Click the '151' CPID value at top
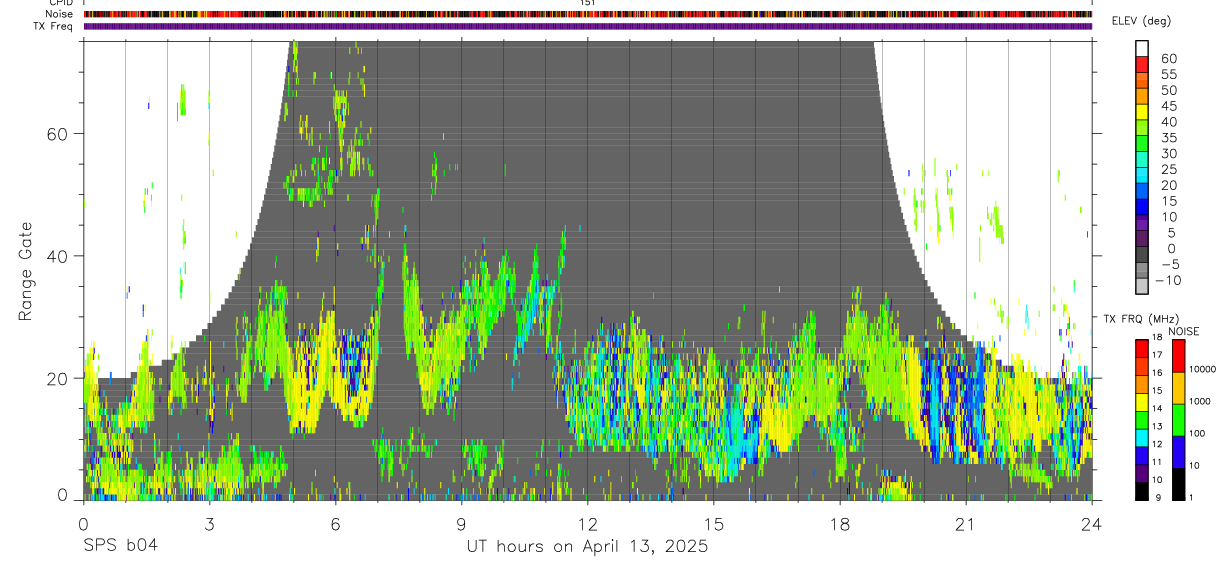Image resolution: width=1228 pixels, height=567 pixels. (x=587, y=3)
